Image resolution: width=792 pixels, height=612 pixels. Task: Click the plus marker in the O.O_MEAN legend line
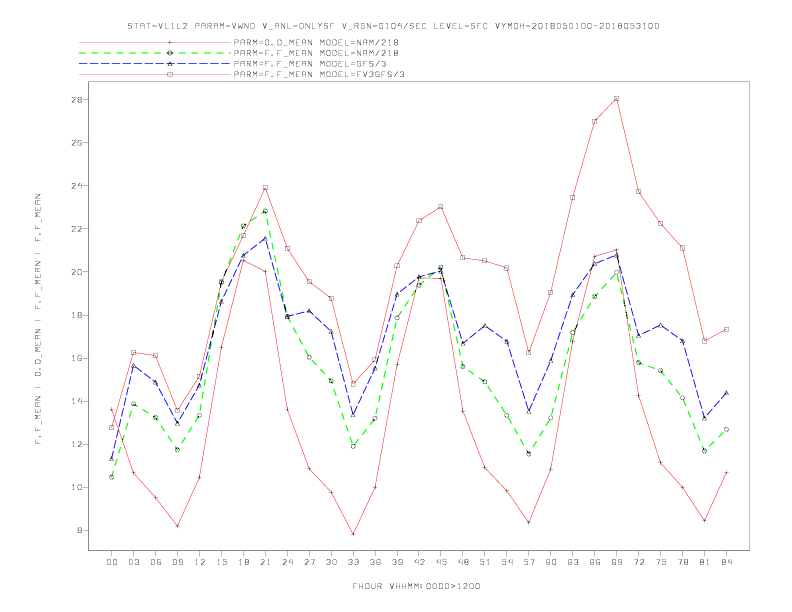170,42
